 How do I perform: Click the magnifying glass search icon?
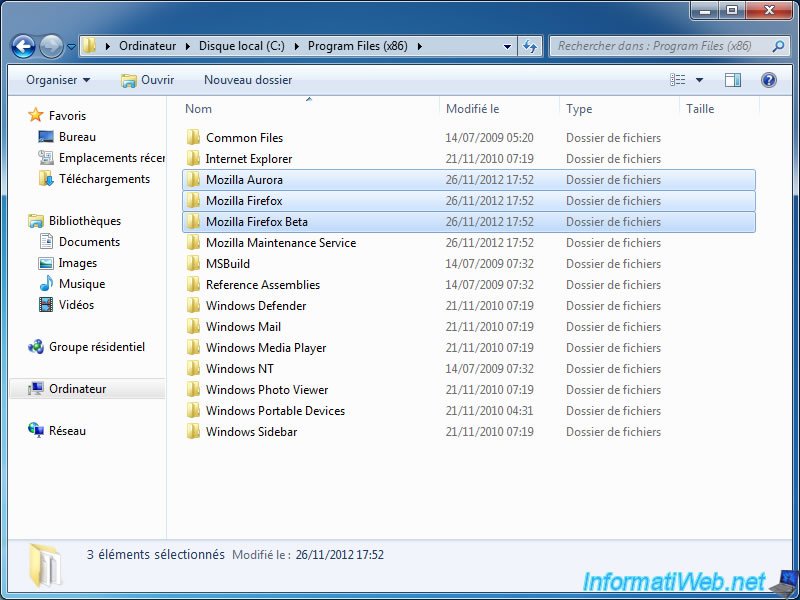point(778,46)
